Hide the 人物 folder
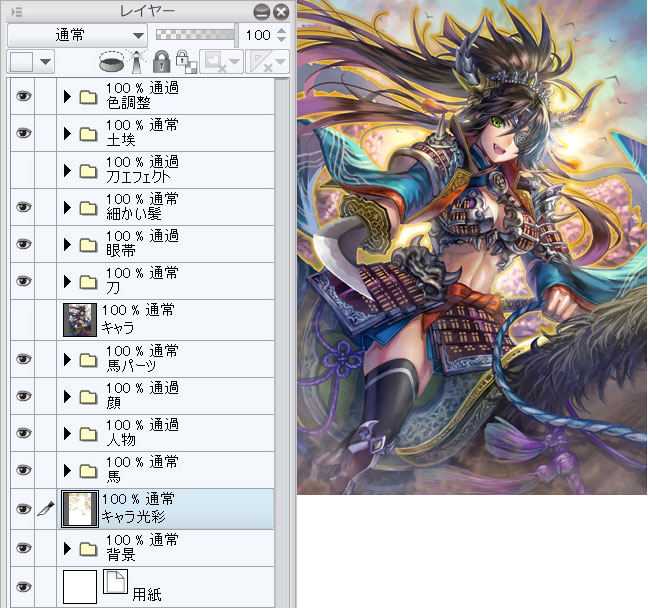This screenshot has width=648, height=608. tap(23, 433)
